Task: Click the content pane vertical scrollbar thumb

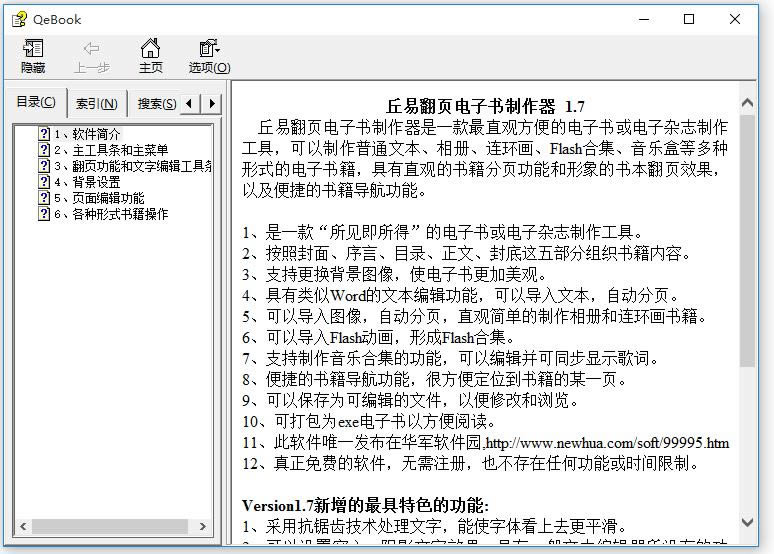Action: [x=747, y=240]
